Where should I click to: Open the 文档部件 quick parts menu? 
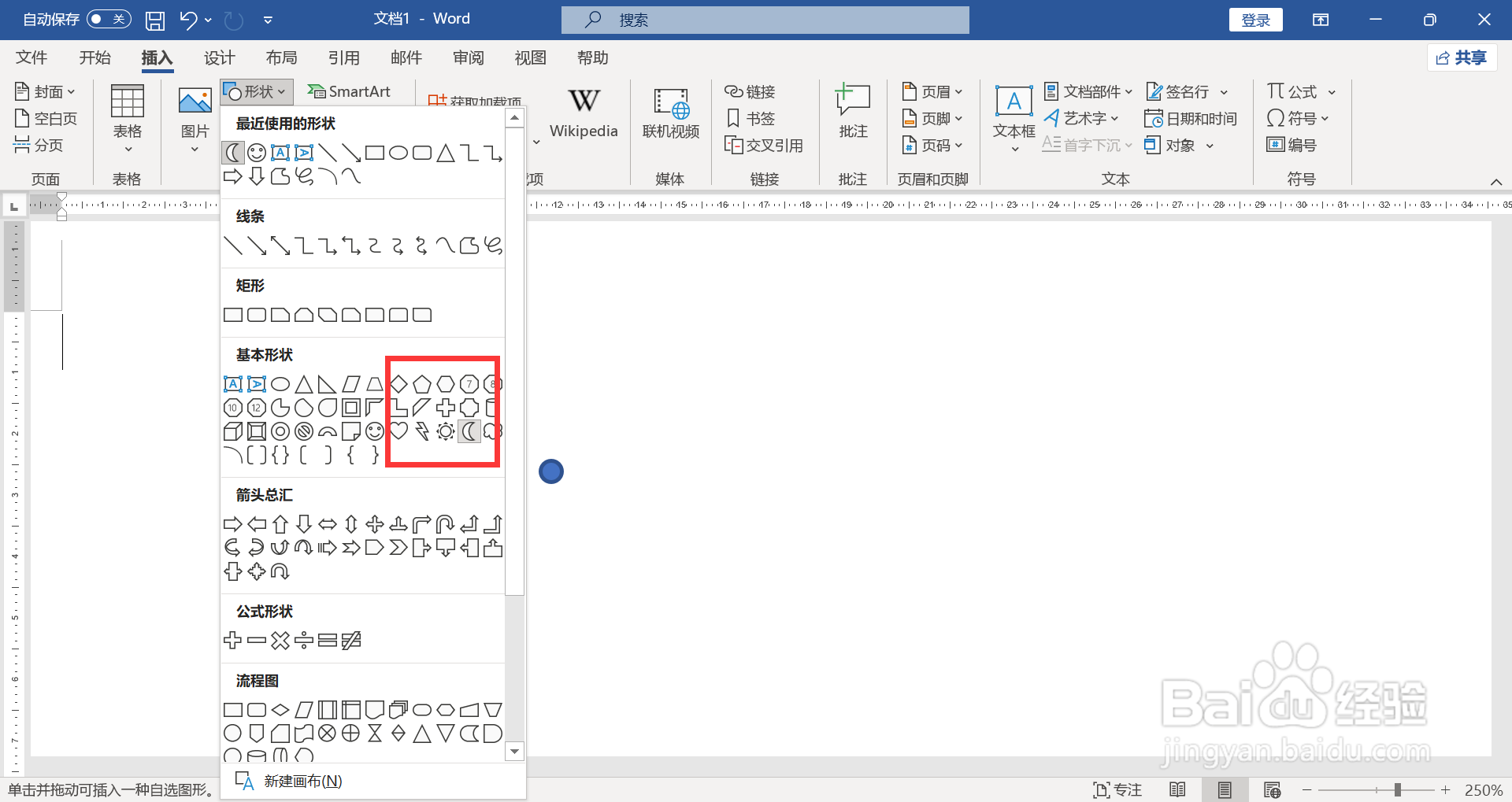1088,91
